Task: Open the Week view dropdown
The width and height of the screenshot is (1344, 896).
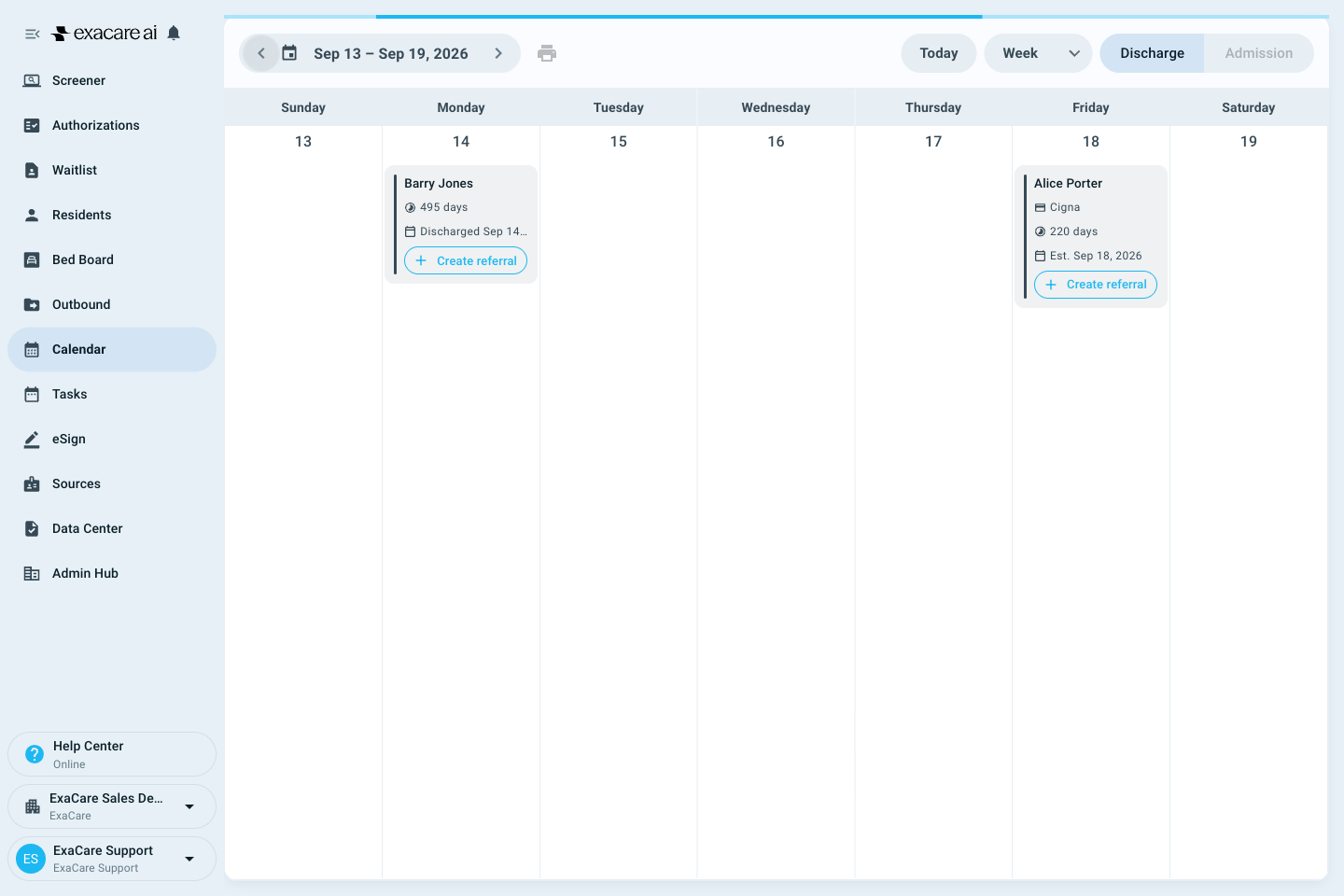Action: coord(1038,53)
